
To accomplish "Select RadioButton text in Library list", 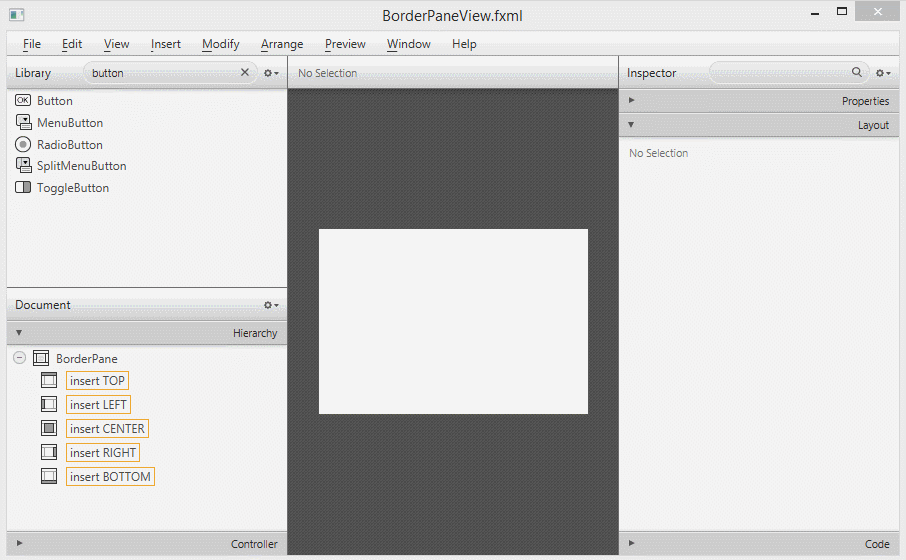I will (x=70, y=144).
